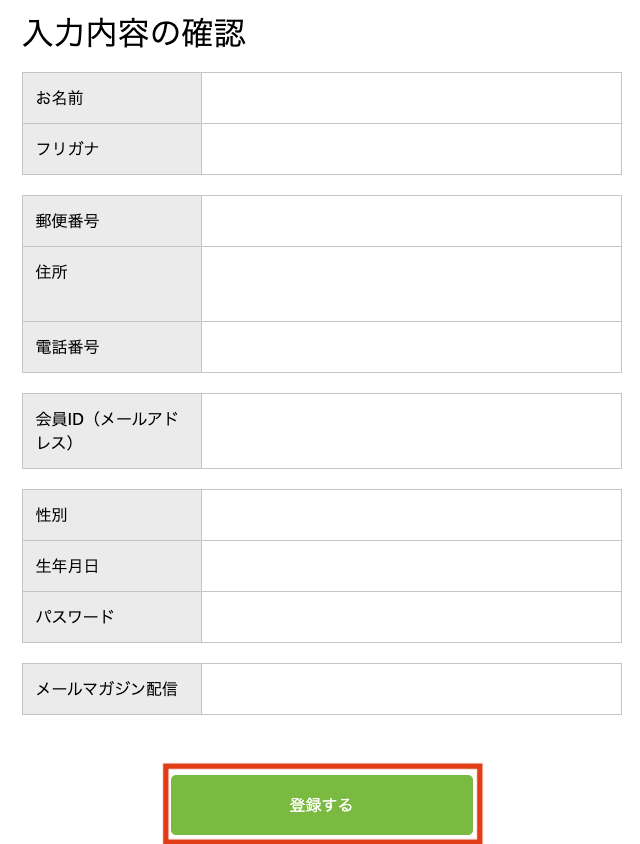Click the 登録する button
640x844 pixels.
tap(321, 805)
